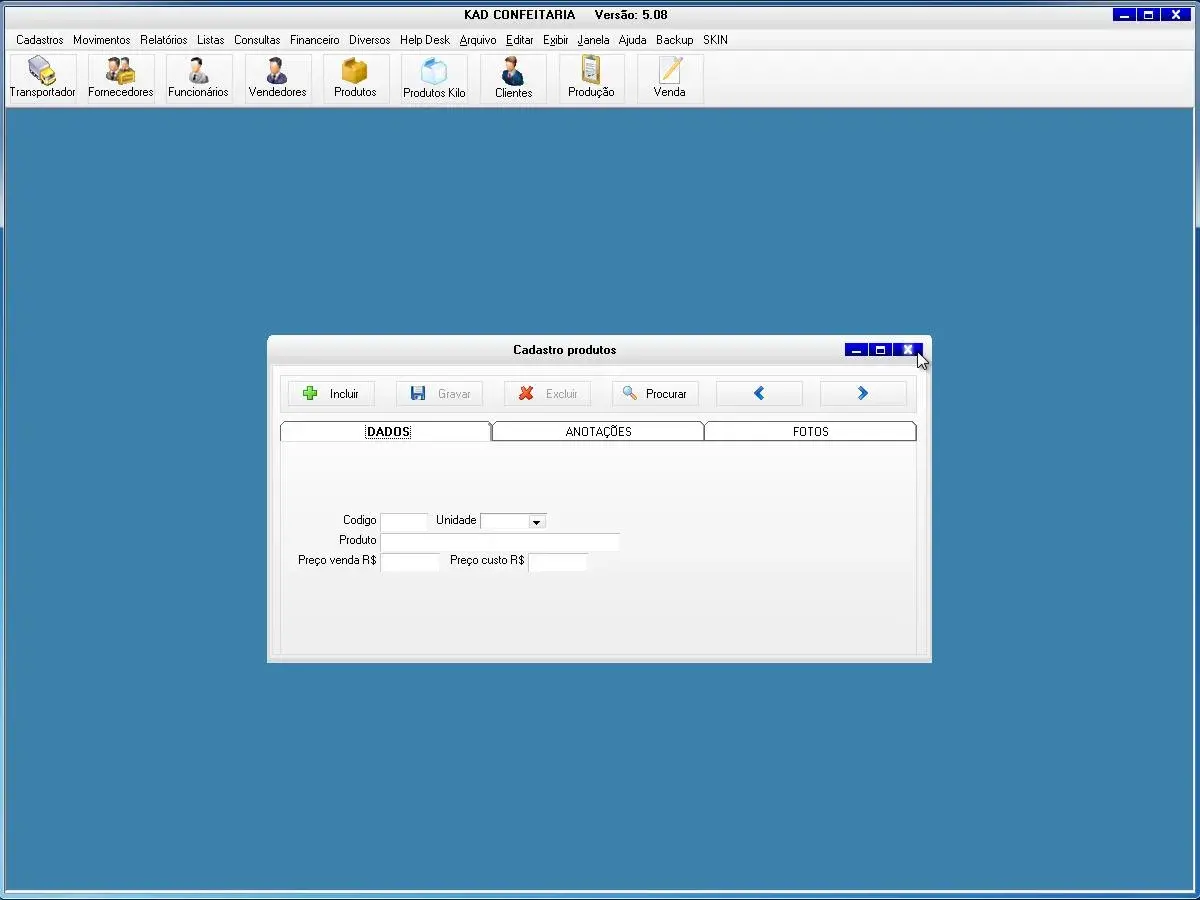Screen dimensions: 1200x900
Task: Open the Financeiro menu
Action: click(x=314, y=40)
